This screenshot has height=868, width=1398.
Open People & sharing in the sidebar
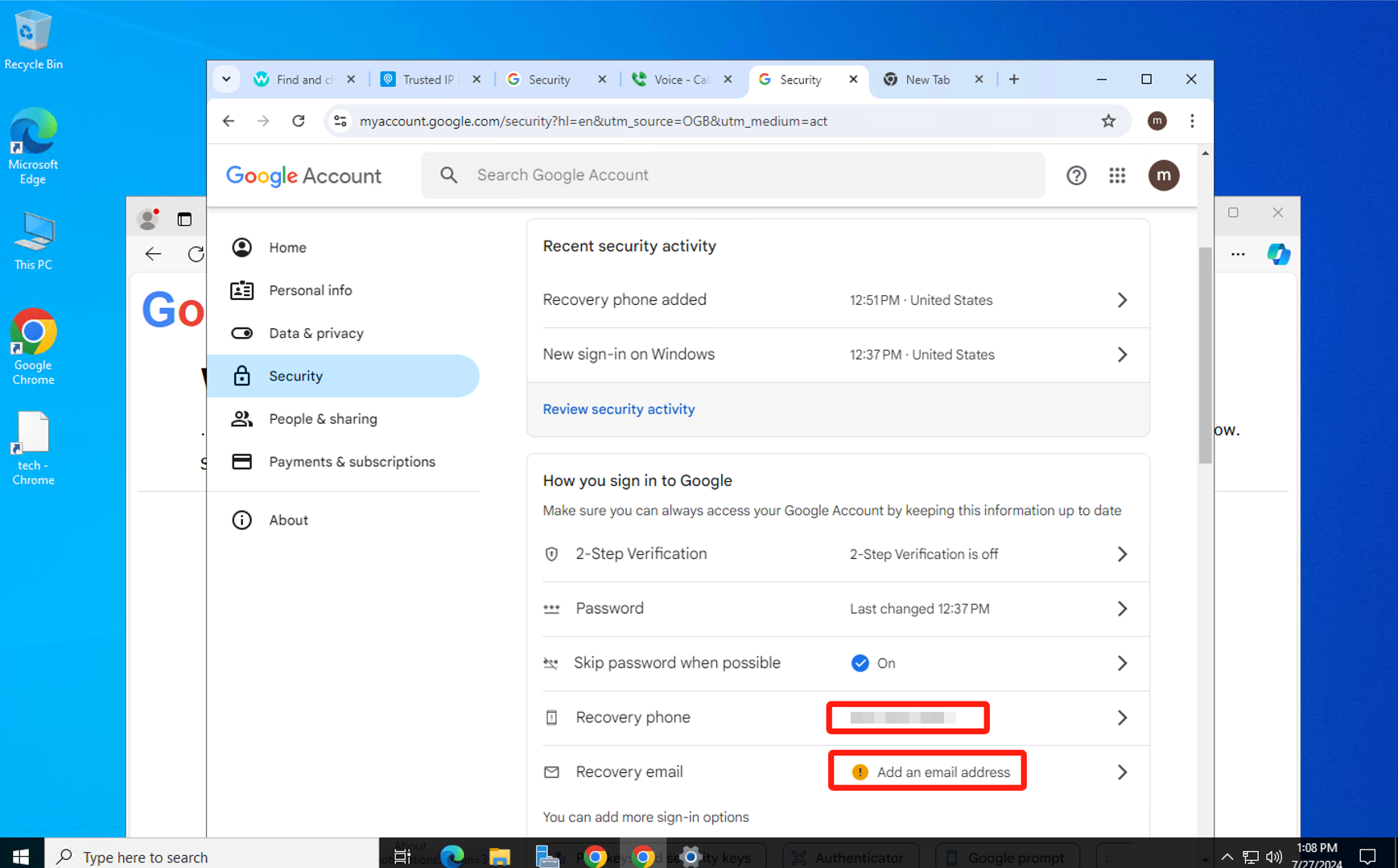343,418
